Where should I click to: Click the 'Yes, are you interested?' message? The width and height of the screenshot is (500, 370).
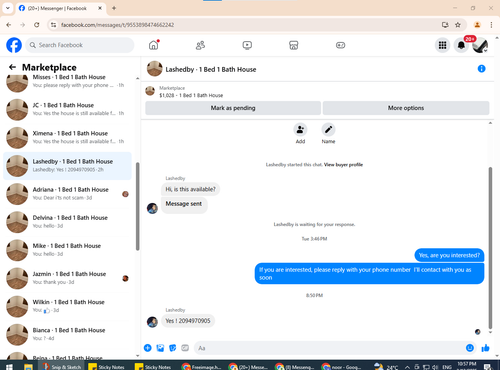point(449,255)
